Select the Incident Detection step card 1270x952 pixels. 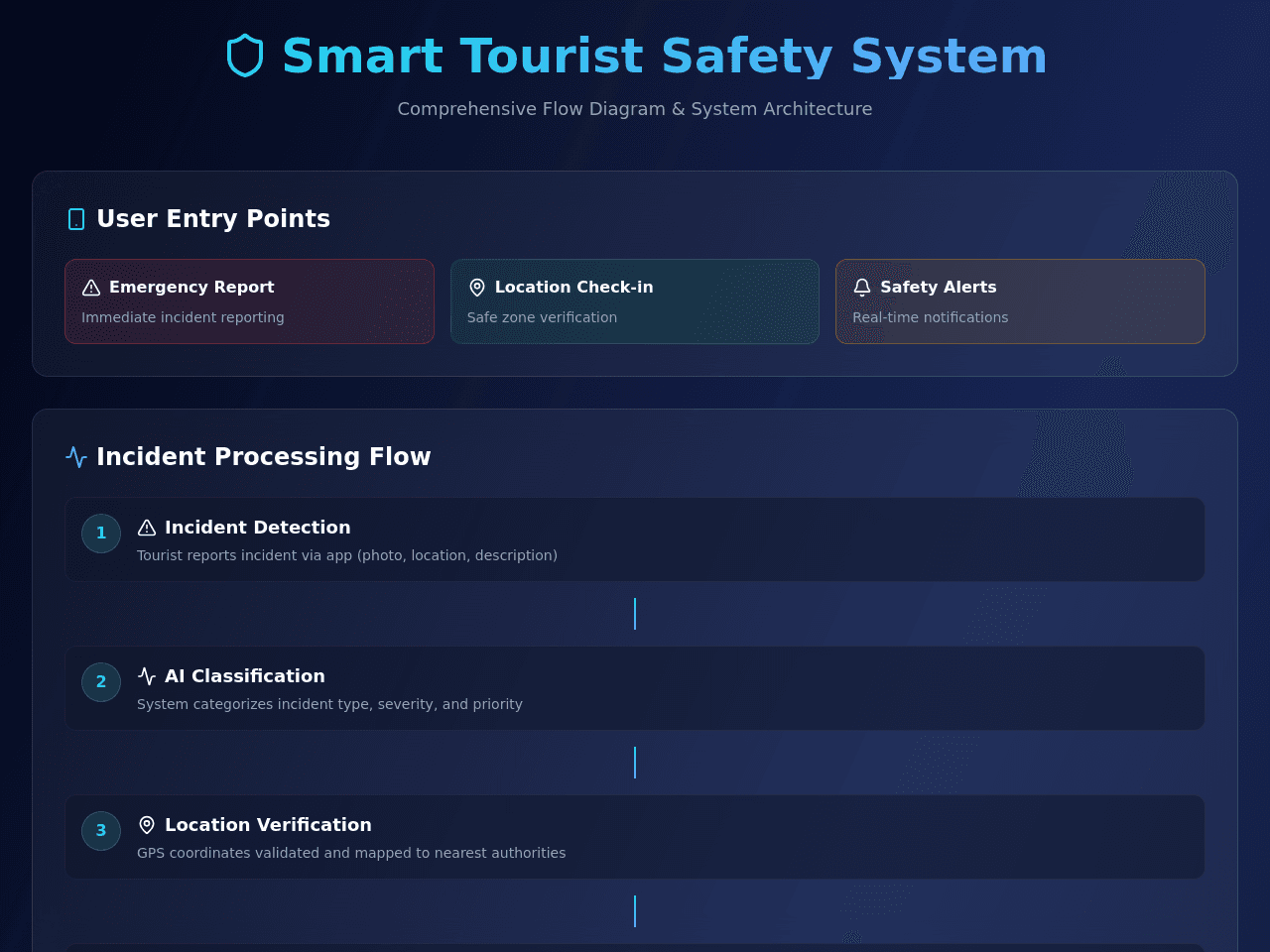[x=635, y=539]
